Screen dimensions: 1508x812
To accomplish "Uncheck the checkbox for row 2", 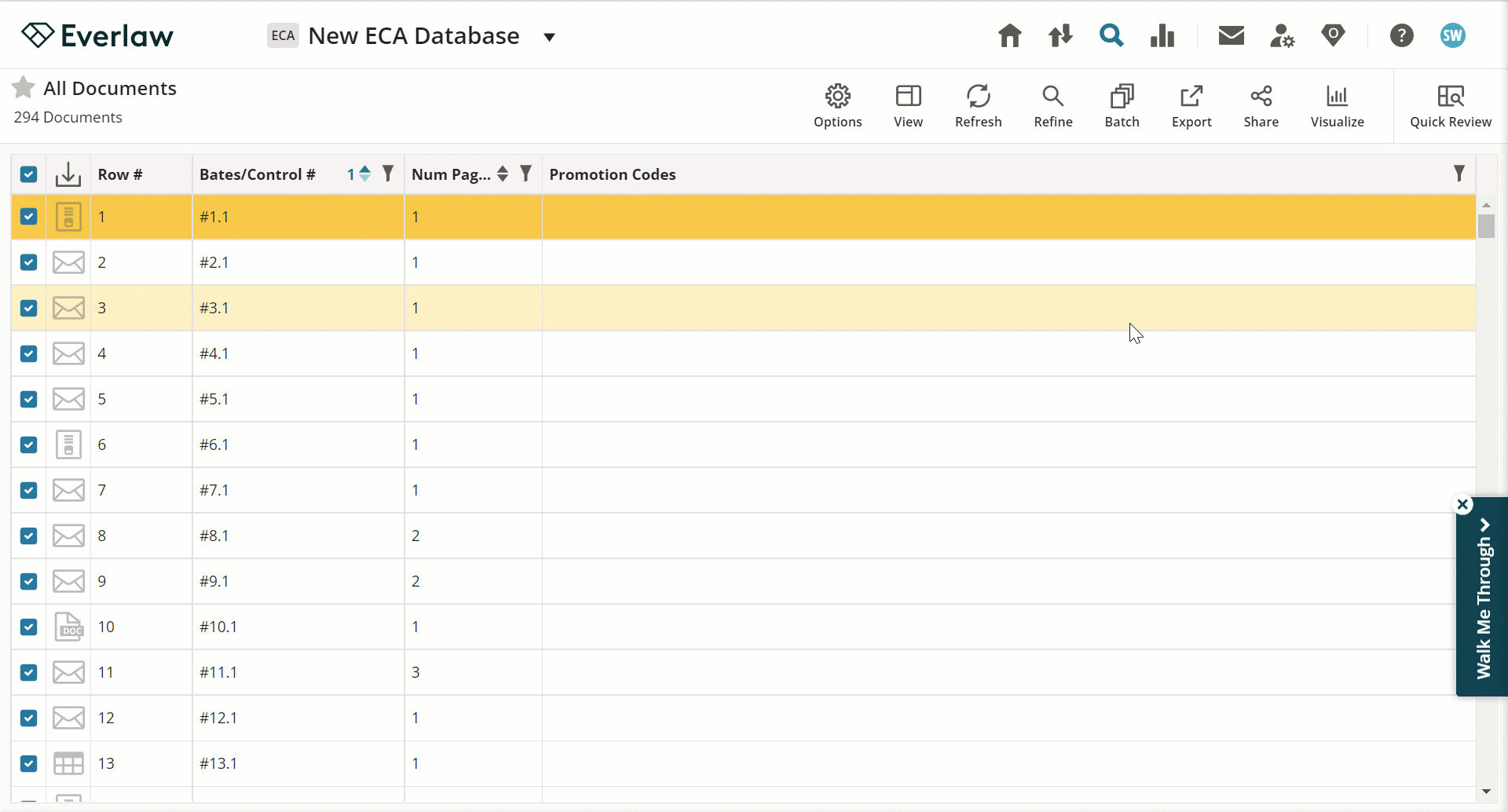I will pyautogui.click(x=29, y=262).
